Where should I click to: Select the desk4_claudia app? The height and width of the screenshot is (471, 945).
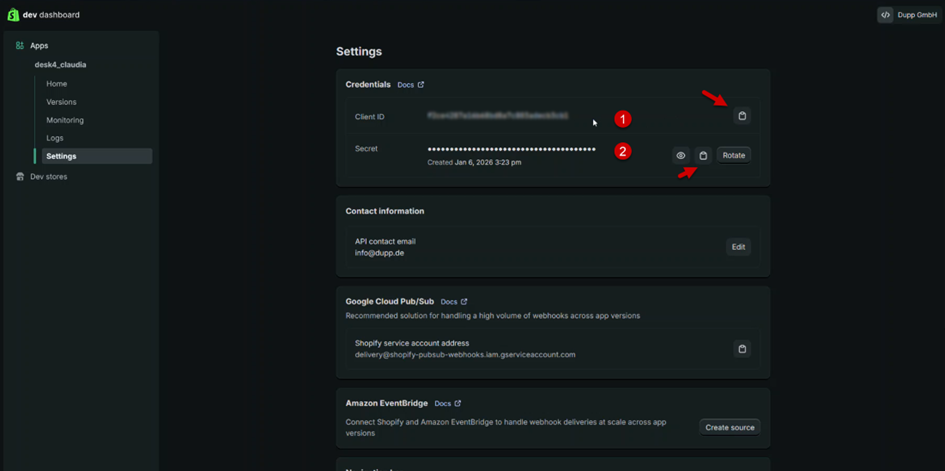60,65
